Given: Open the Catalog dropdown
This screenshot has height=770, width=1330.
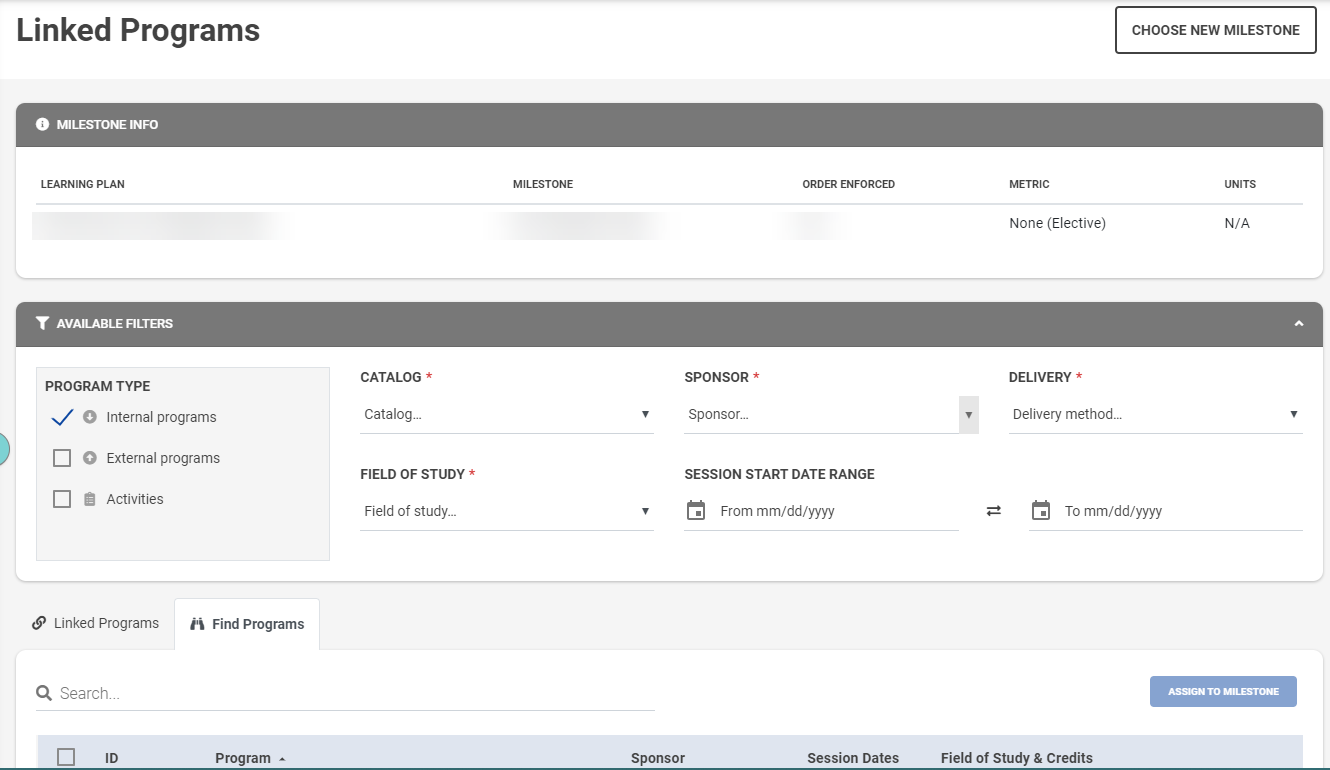Looking at the screenshot, I should point(506,414).
